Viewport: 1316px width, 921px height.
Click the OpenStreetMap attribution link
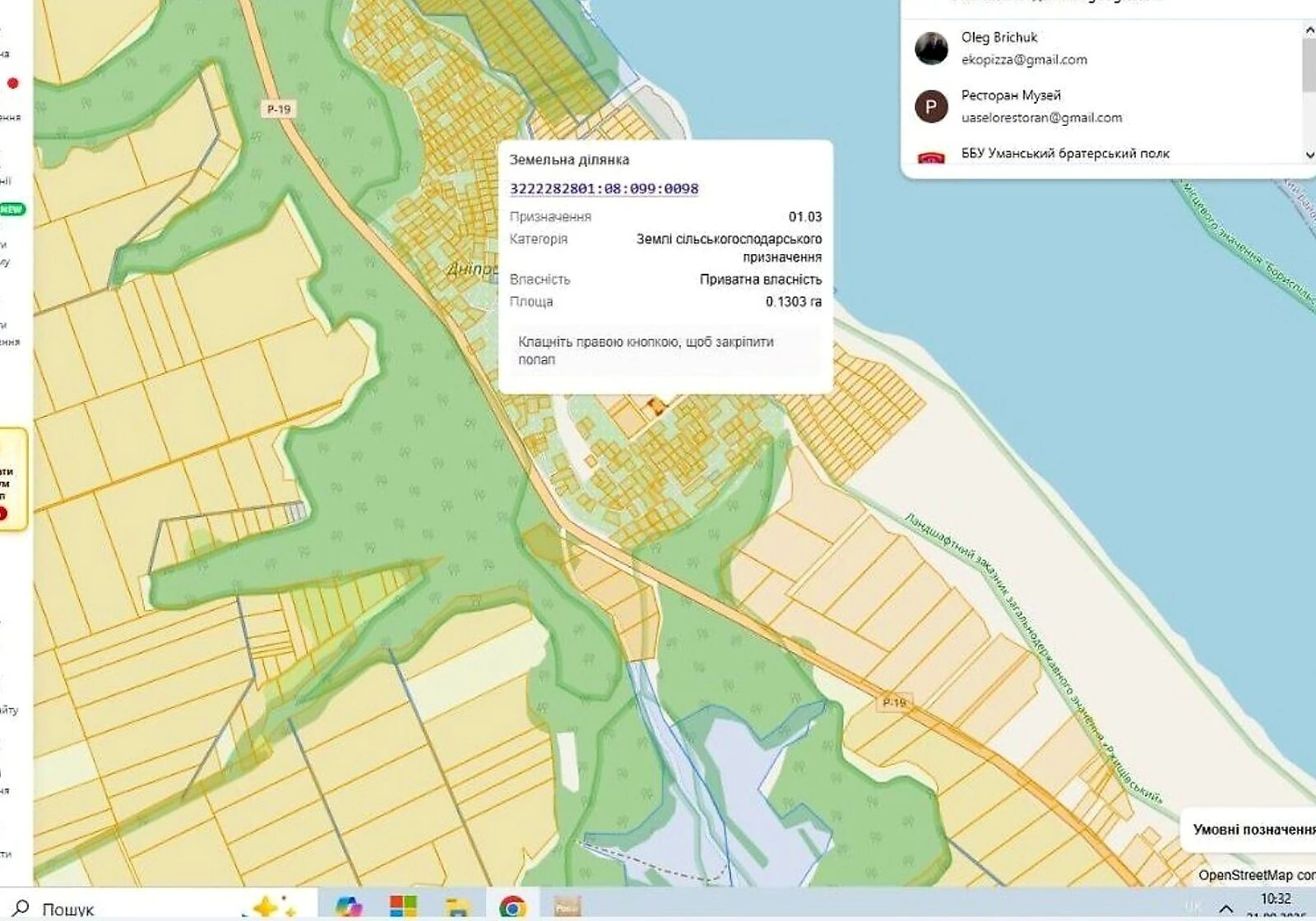click(1245, 875)
